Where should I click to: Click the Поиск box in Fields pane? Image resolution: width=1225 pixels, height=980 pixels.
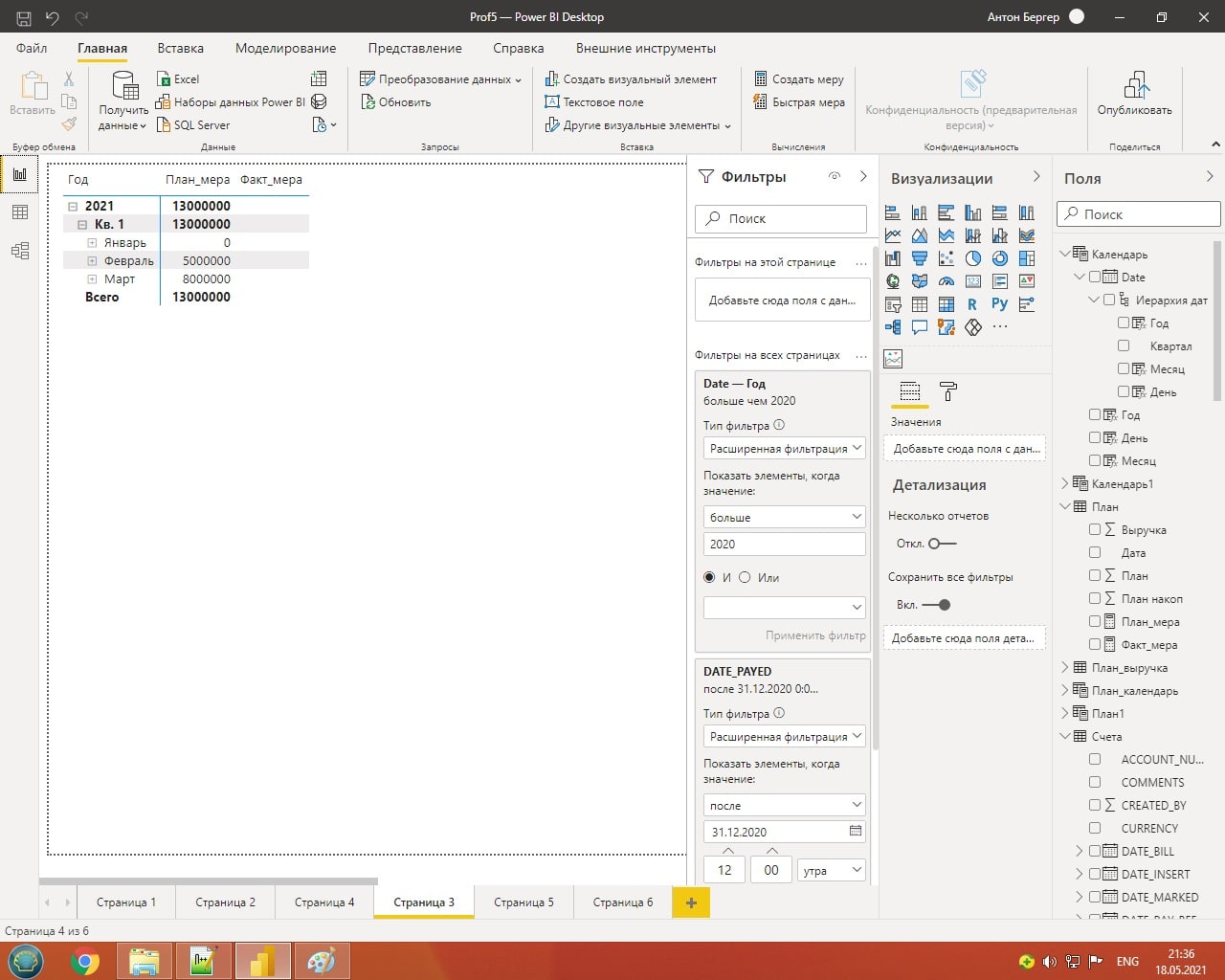click(1139, 214)
